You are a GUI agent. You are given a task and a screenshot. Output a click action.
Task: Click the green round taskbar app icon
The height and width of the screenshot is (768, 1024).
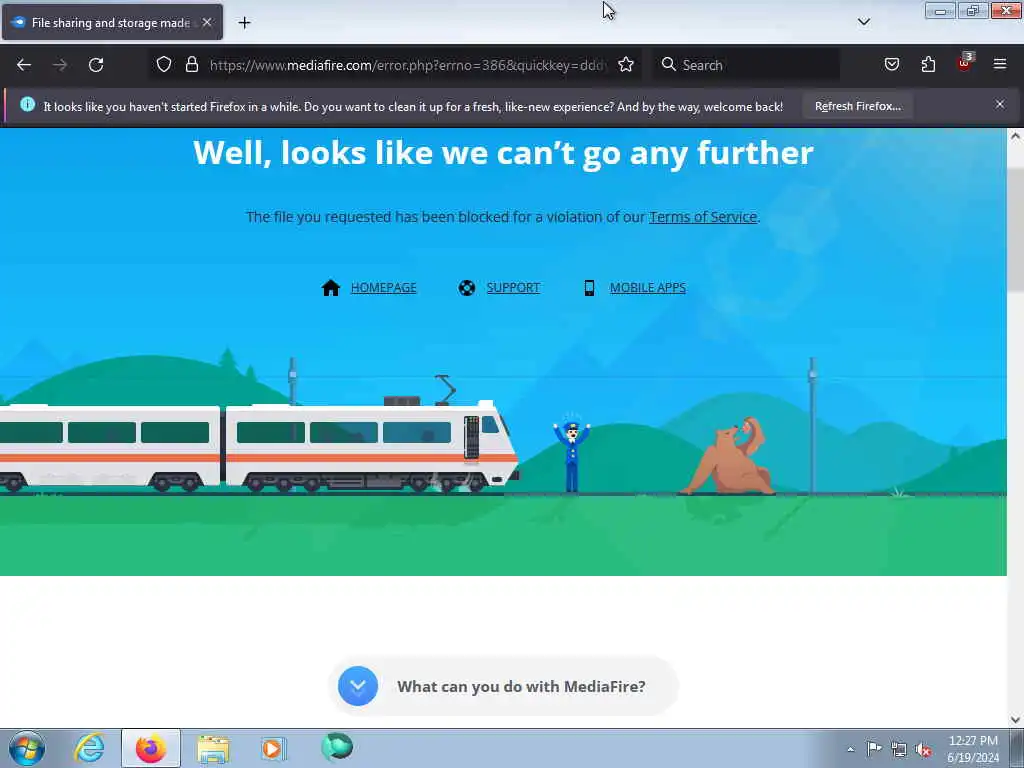coord(337,747)
